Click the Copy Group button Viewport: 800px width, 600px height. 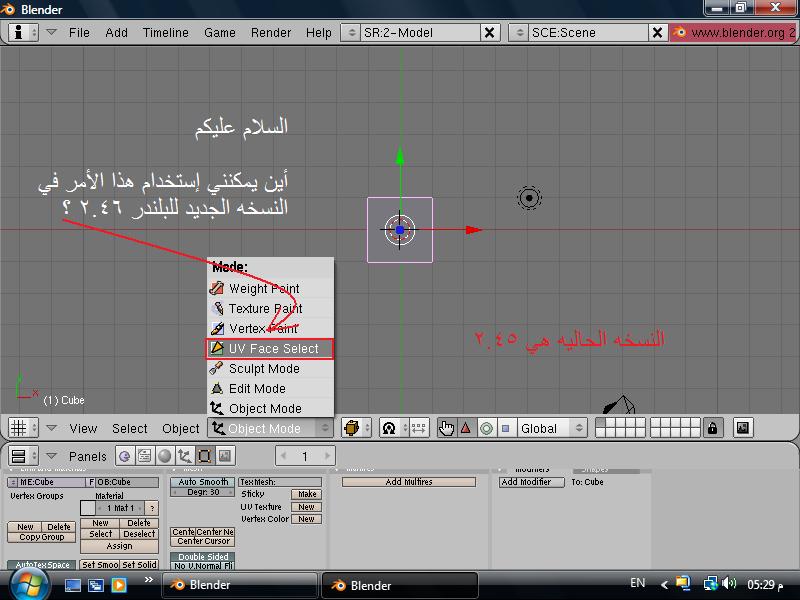[x=42, y=537]
